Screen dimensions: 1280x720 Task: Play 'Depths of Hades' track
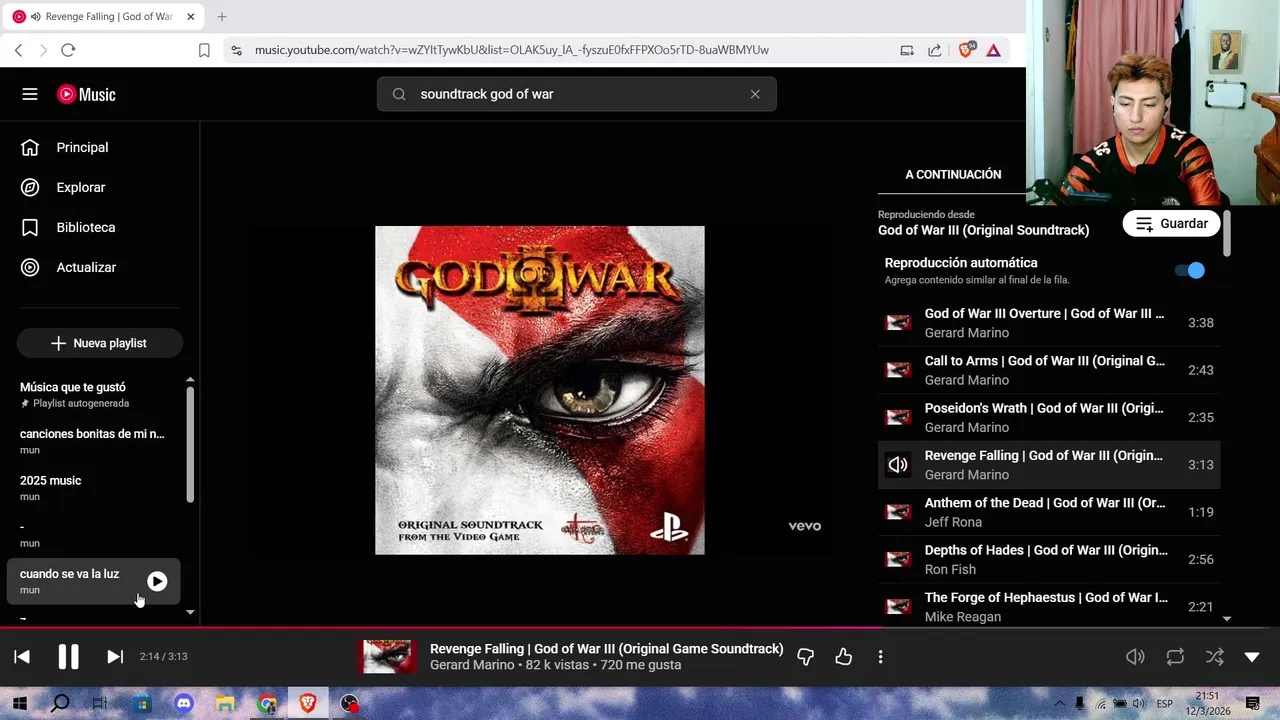tap(1049, 559)
